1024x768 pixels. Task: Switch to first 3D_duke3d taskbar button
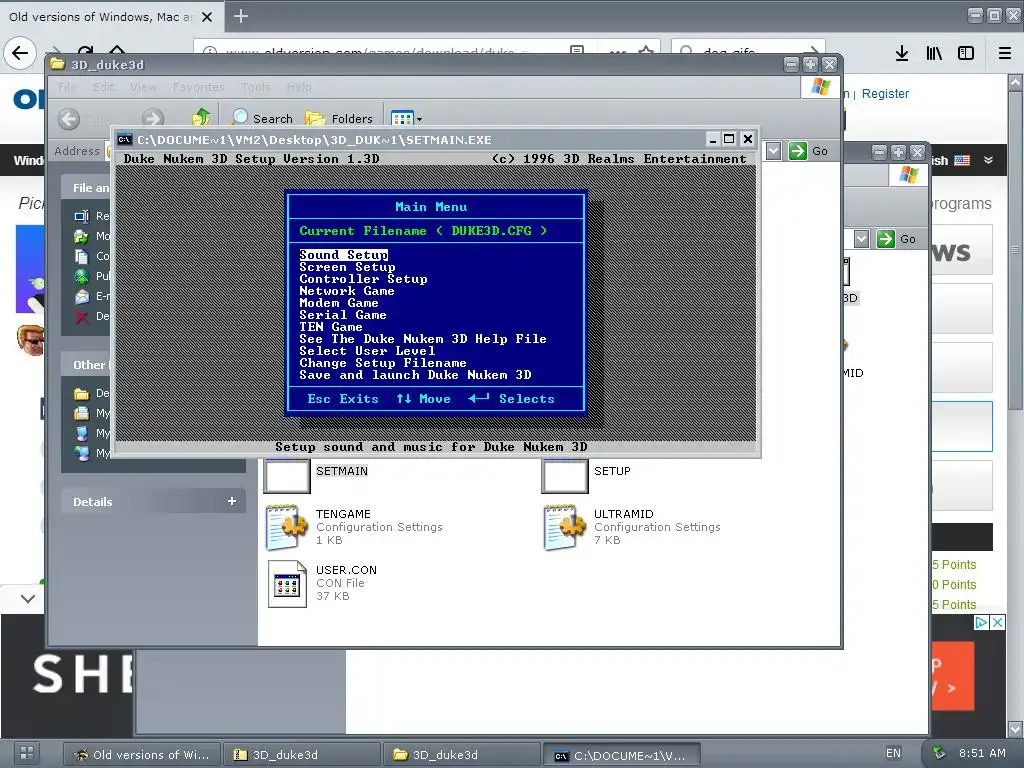click(301, 755)
